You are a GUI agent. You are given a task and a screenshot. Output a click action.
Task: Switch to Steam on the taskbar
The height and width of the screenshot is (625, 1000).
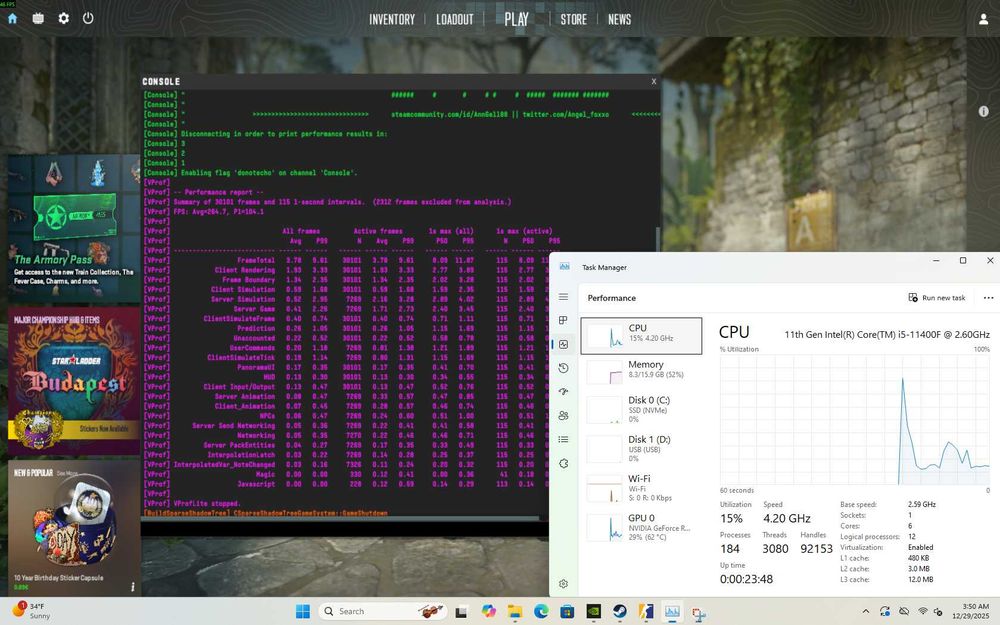pyautogui.click(x=619, y=611)
